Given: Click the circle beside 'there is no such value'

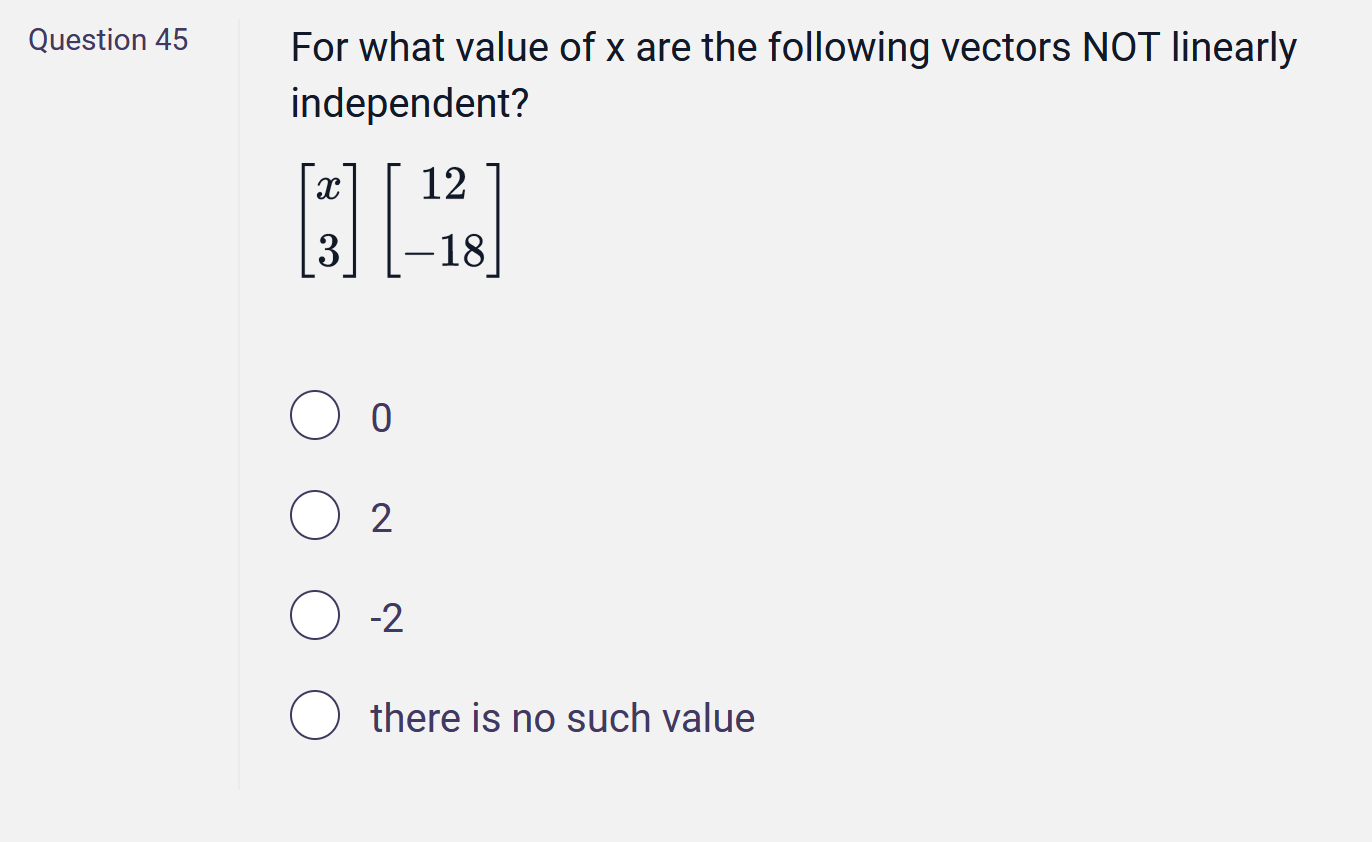Looking at the screenshot, I should click(x=315, y=715).
